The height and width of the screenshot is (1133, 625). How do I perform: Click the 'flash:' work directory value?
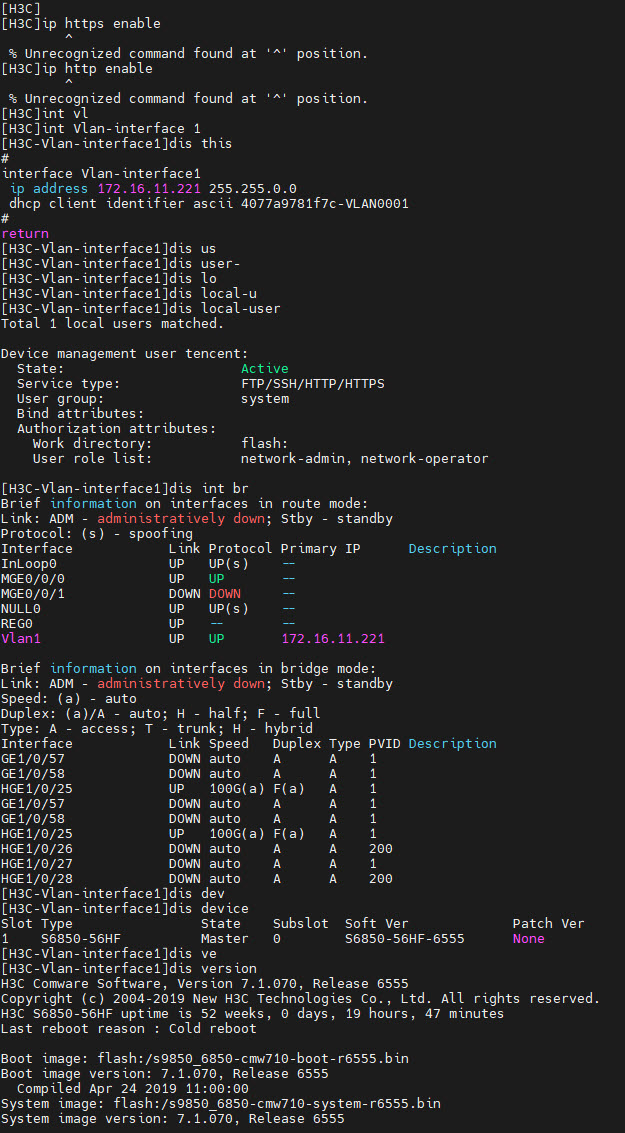point(264,443)
